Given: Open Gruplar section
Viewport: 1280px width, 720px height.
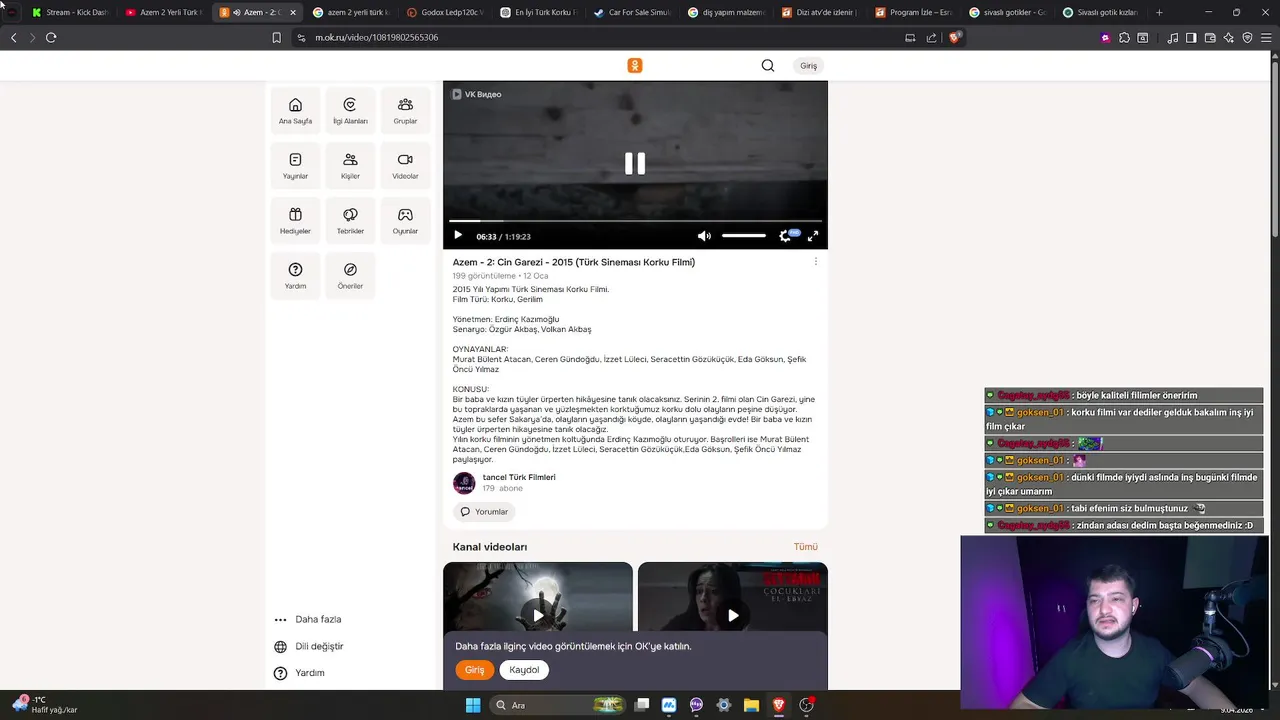Looking at the screenshot, I should (405, 111).
